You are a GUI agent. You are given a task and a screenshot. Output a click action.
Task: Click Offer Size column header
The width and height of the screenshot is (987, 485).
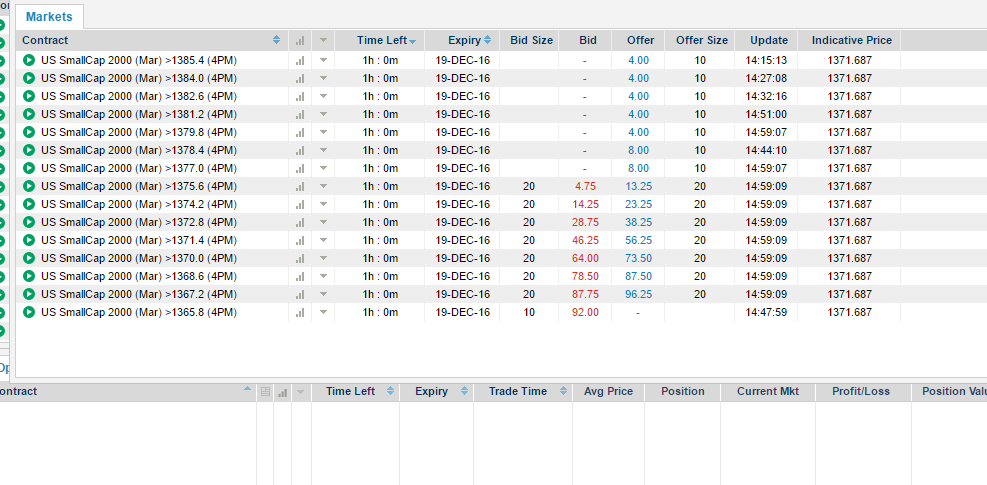pos(702,40)
